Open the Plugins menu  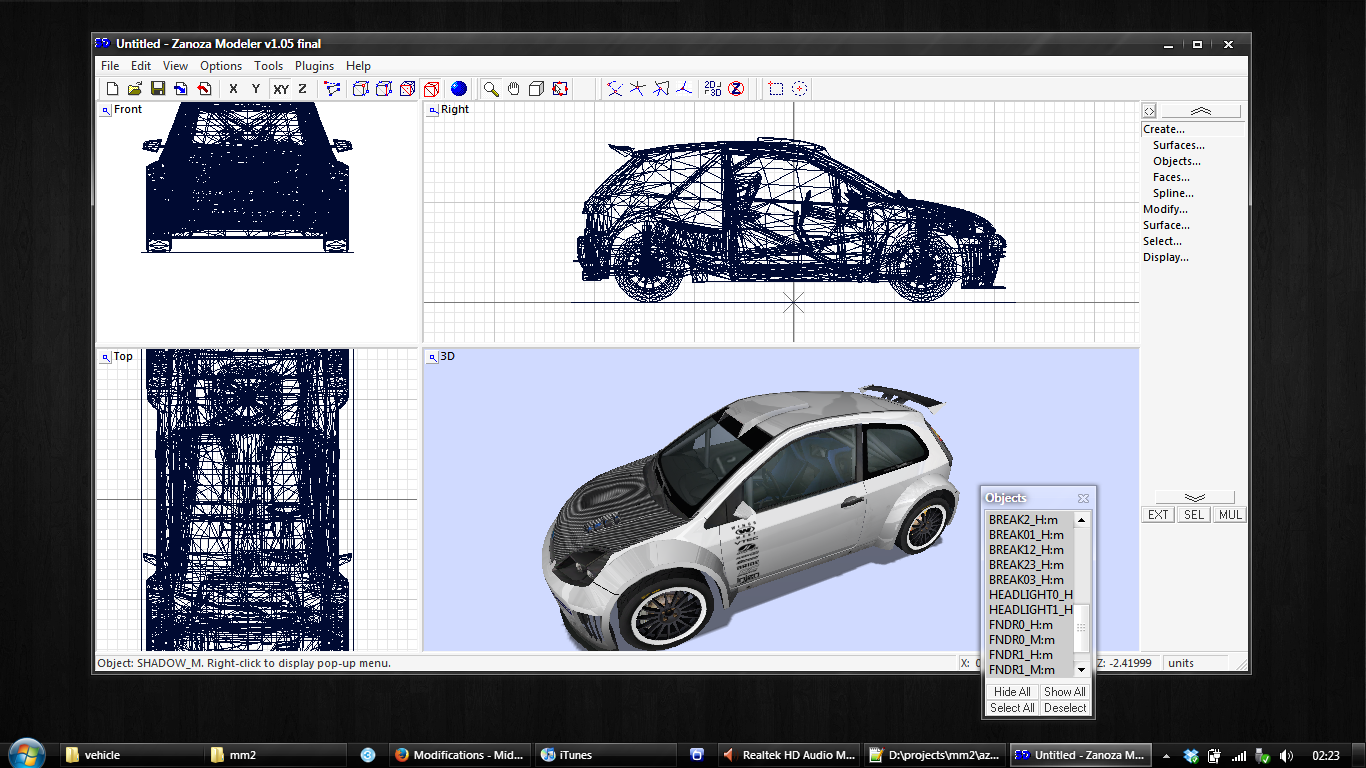coord(315,66)
